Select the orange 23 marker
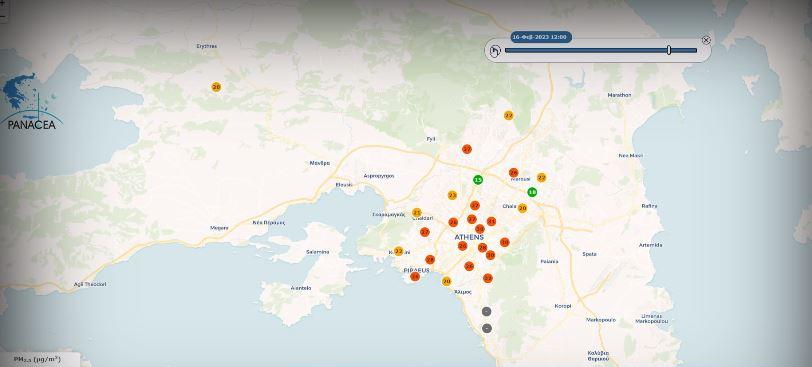The height and width of the screenshot is (367, 812). 452,195
